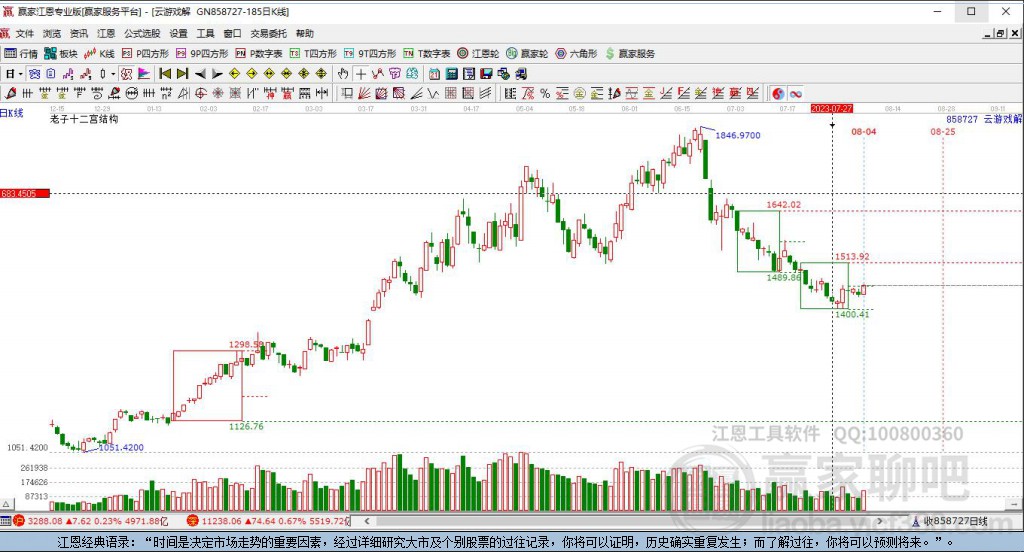Expand the candlestick style dropdown arrow
The height and width of the screenshot is (552, 1024).
(112, 74)
